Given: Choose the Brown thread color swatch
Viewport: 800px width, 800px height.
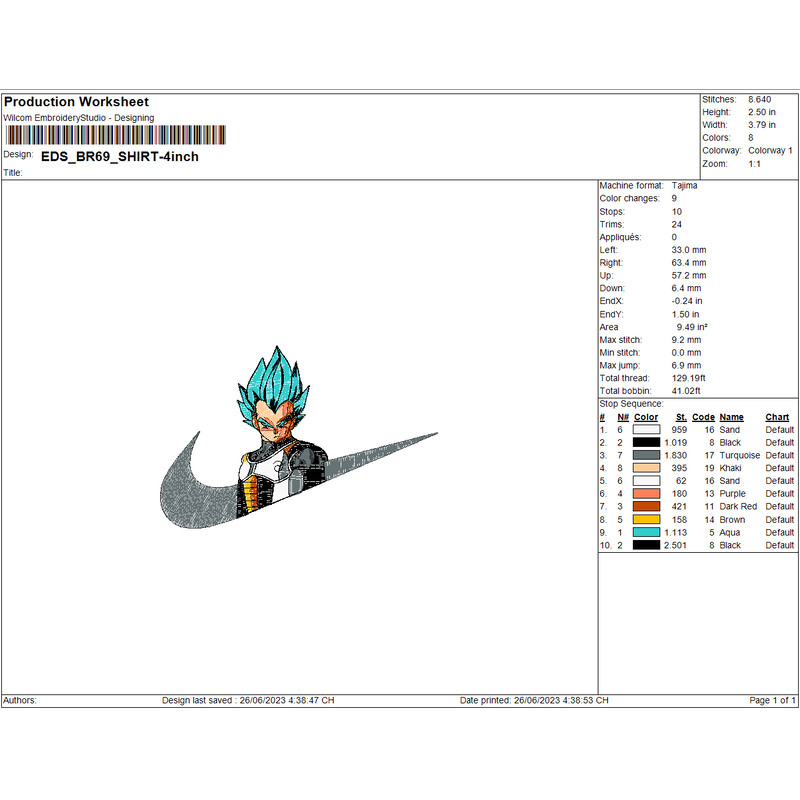Looking at the screenshot, I should click(x=646, y=520).
